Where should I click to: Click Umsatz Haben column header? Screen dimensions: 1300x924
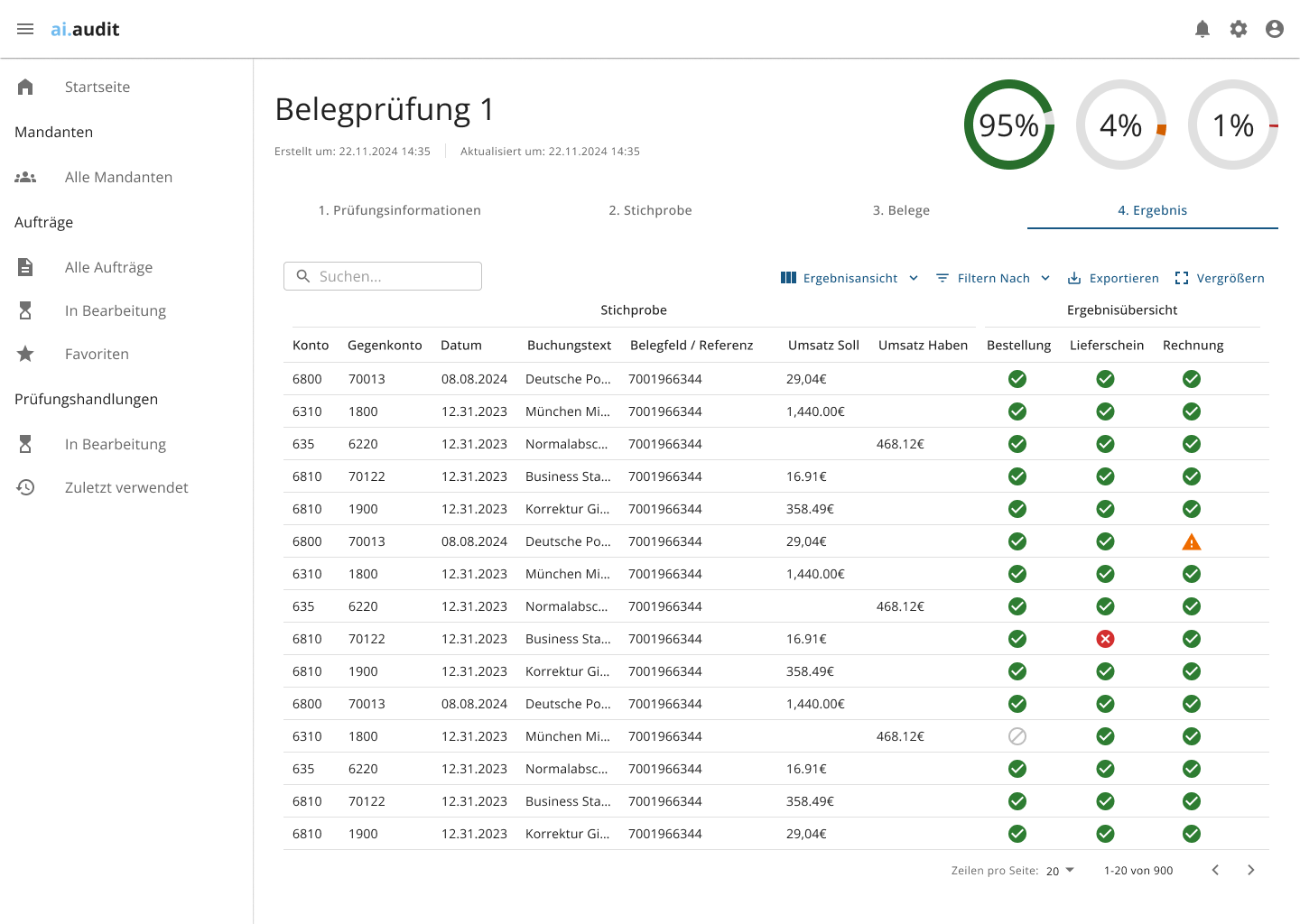923,345
